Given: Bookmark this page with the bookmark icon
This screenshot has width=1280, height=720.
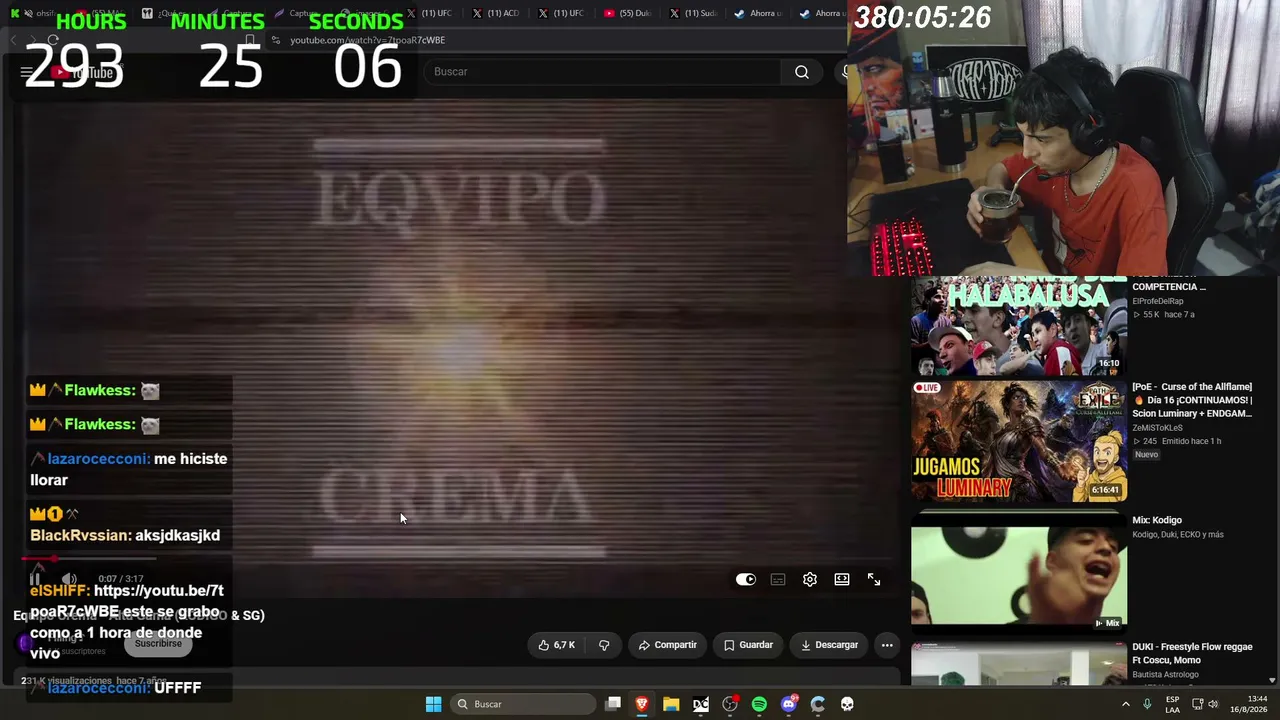Looking at the screenshot, I should [250, 40].
